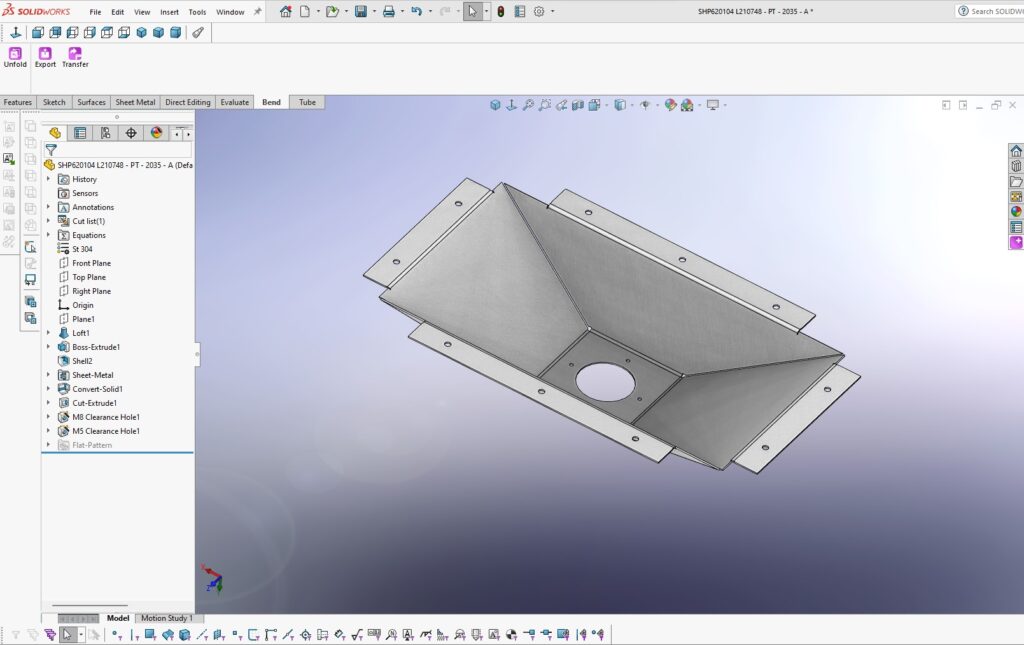
Task: Expand the Flat-Pattern node
Action: click(x=48, y=445)
